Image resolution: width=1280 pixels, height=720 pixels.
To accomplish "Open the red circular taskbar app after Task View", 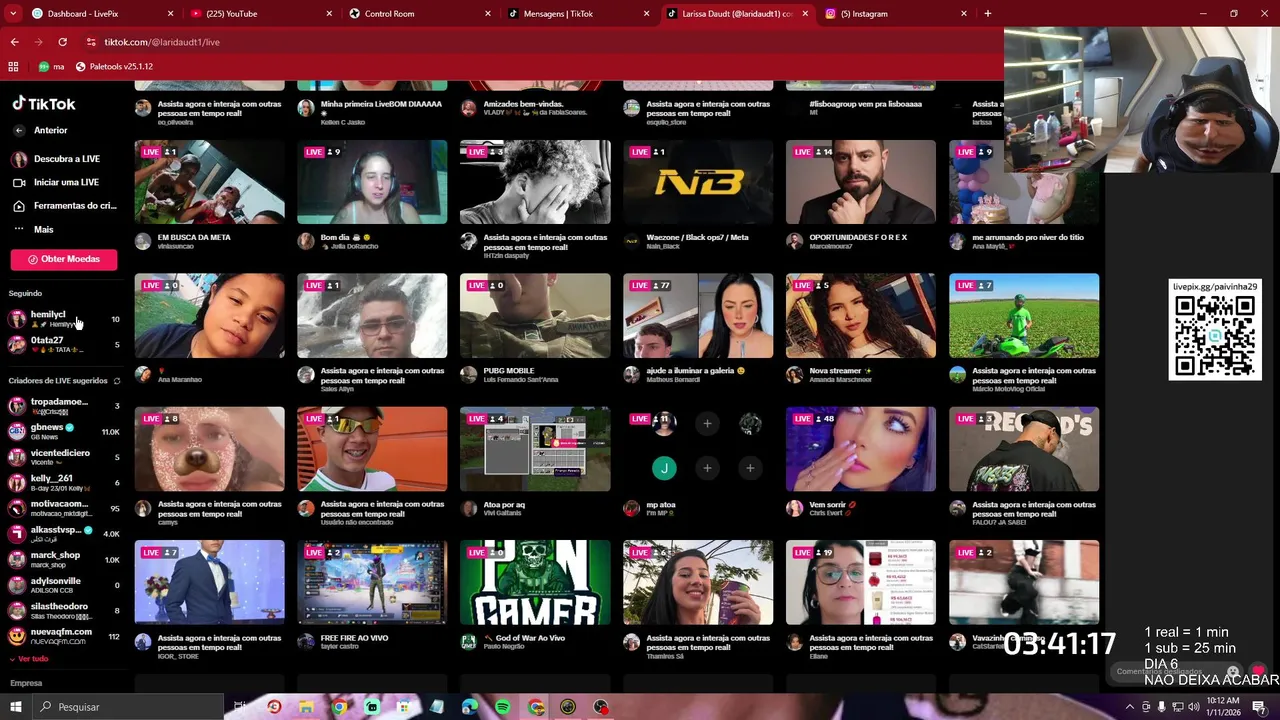I will (x=274, y=707).
